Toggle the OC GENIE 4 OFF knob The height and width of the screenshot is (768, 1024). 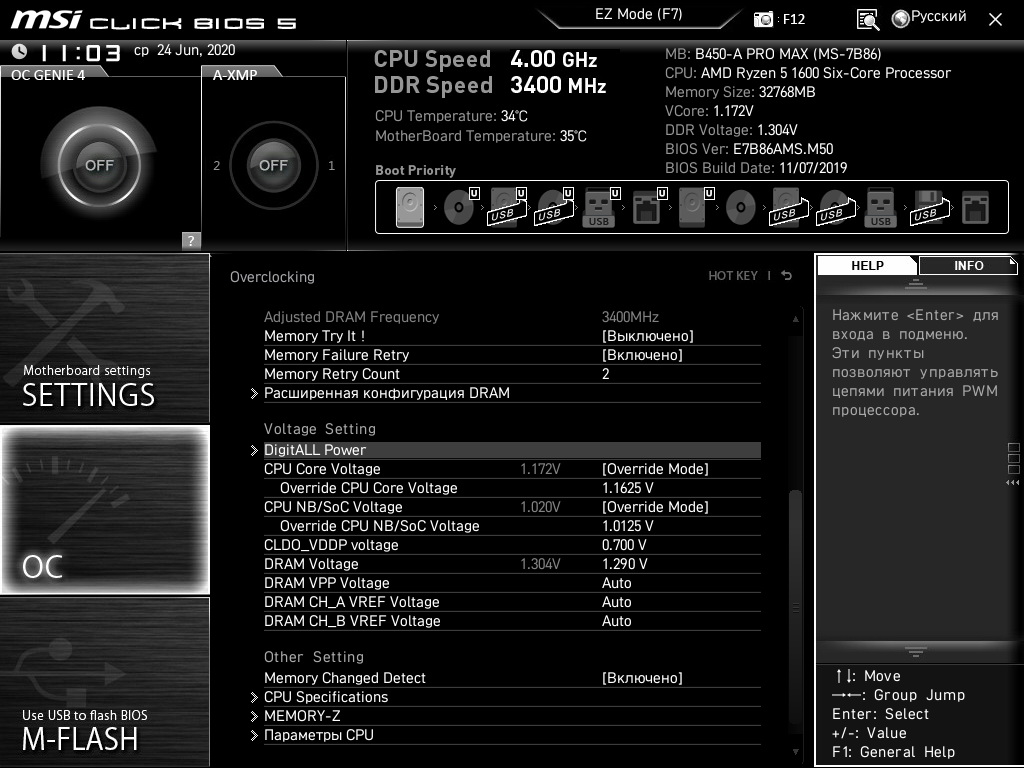tap(99, 165)
